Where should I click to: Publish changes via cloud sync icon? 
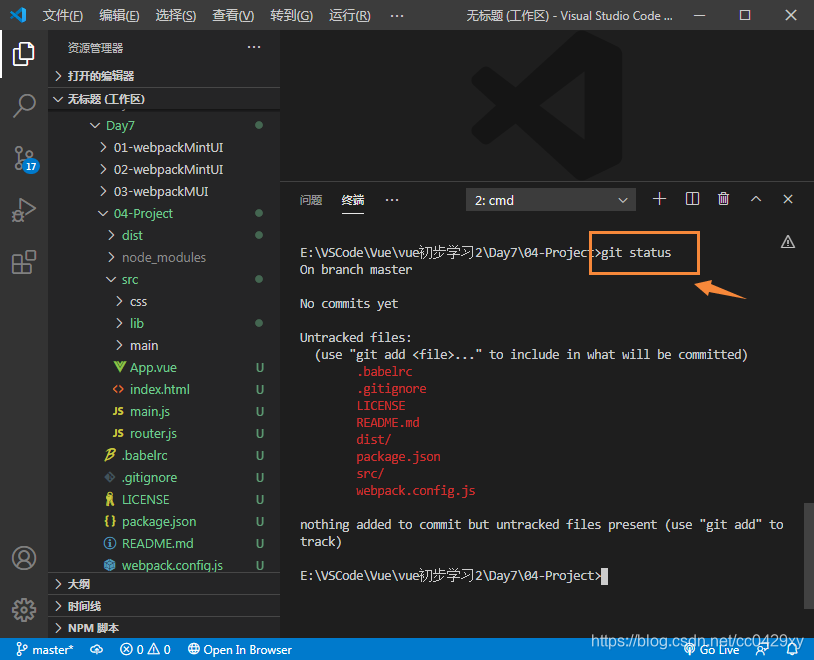97,650
